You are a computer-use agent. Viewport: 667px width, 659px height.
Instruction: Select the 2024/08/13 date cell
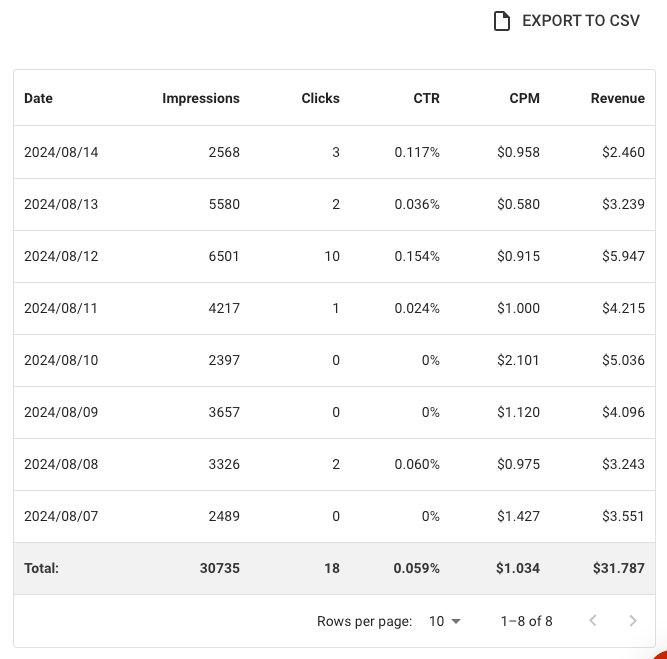(x=61, y=204)
